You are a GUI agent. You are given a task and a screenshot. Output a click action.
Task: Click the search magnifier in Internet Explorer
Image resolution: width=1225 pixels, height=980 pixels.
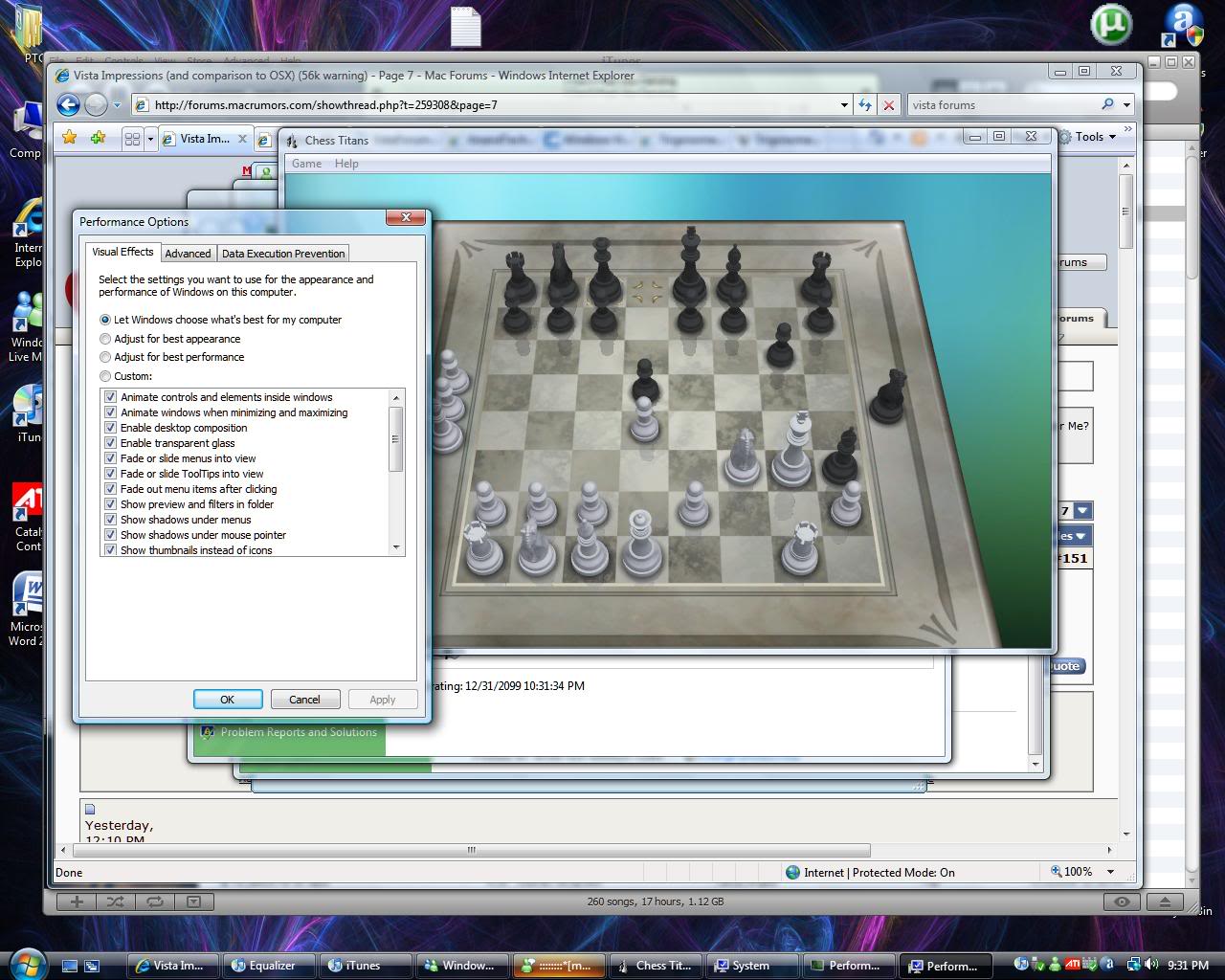[x=1107, y=104]
